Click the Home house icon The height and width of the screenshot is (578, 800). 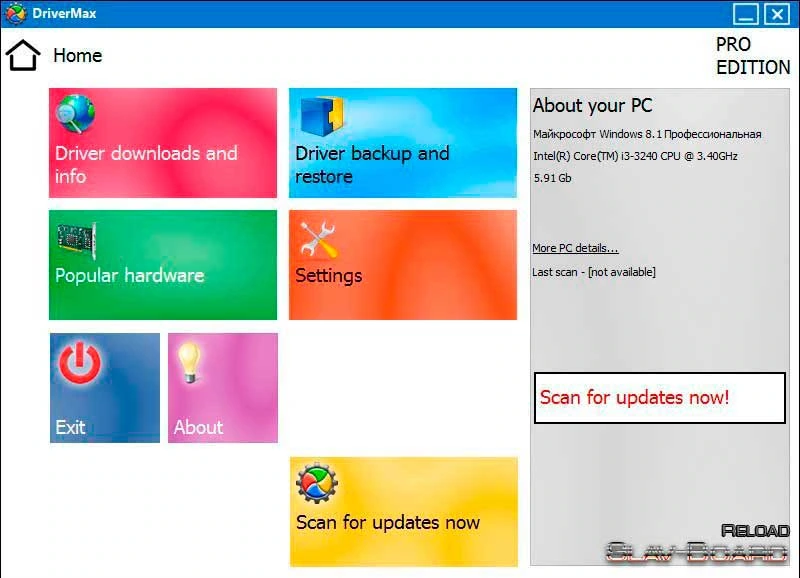click(x=22, y=55)
